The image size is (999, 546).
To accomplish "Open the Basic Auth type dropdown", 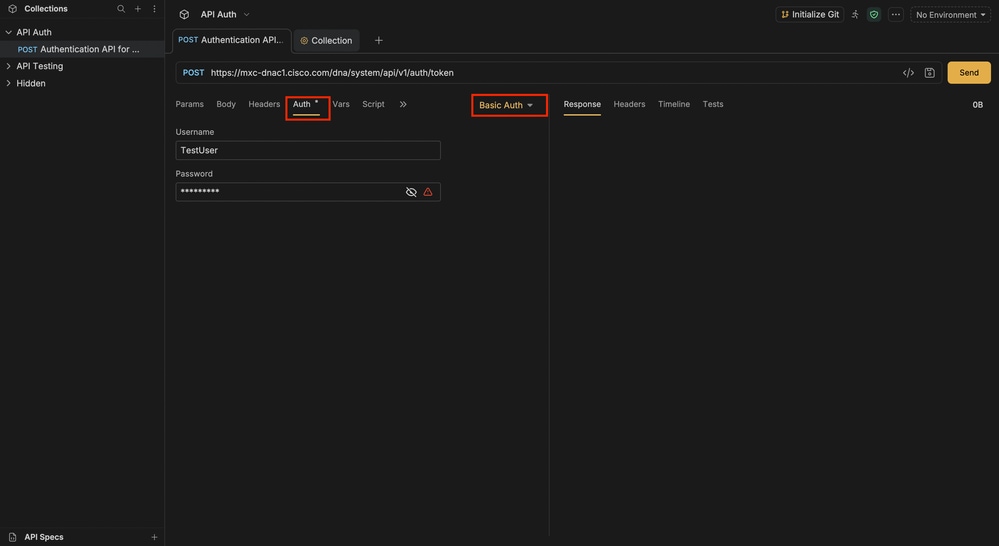I will [x=506, y=105].
